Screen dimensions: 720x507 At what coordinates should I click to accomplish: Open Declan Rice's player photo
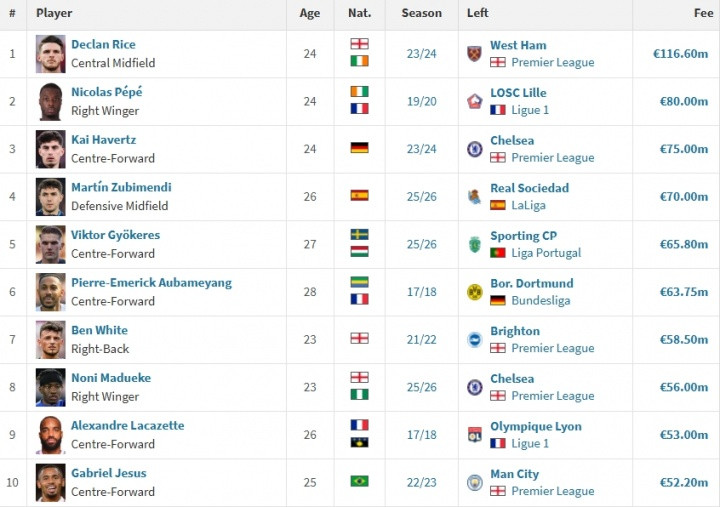point(51,54)
